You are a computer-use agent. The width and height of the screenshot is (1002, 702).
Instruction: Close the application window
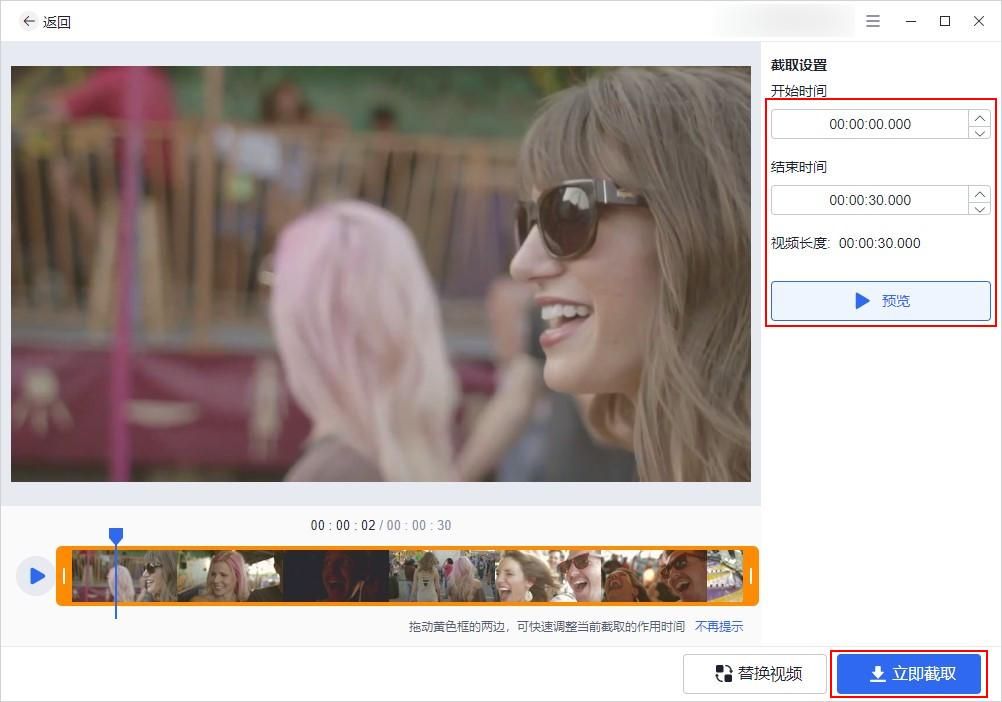click(x=979, y=21)
